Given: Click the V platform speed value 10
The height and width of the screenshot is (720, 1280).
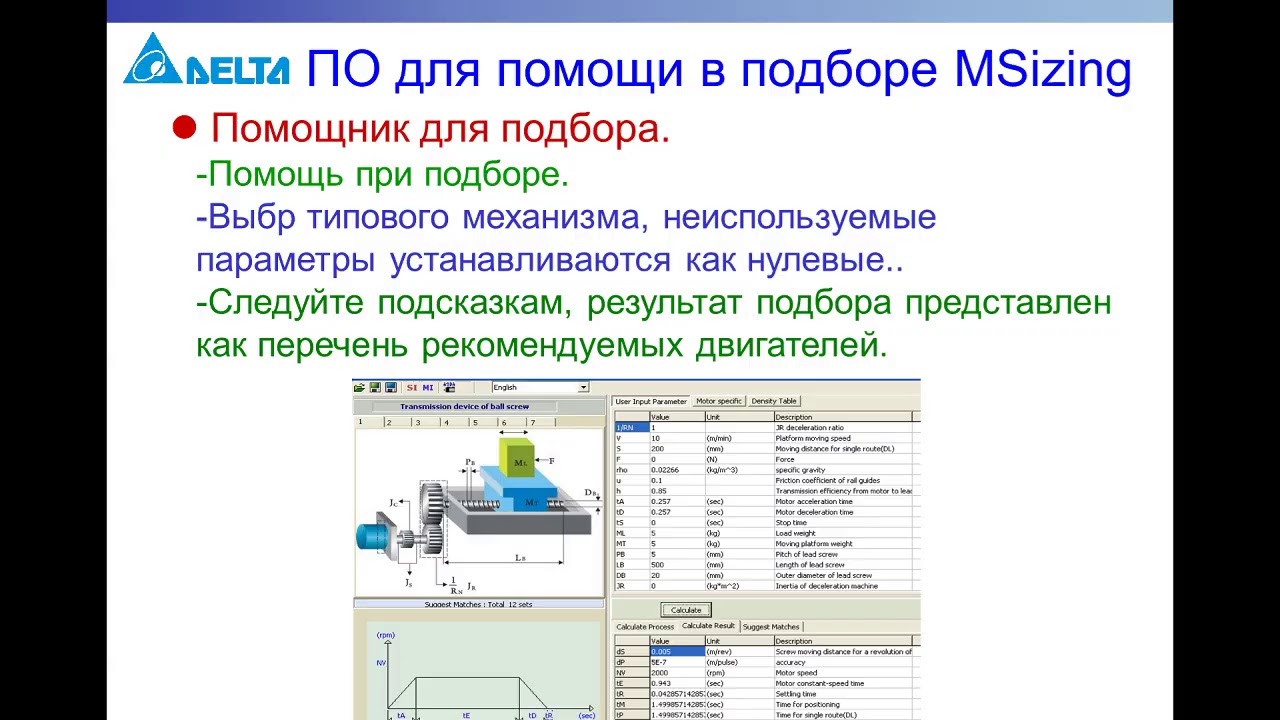Looking at the screenshot, I should pyautogui.click(x=677, y=438).
